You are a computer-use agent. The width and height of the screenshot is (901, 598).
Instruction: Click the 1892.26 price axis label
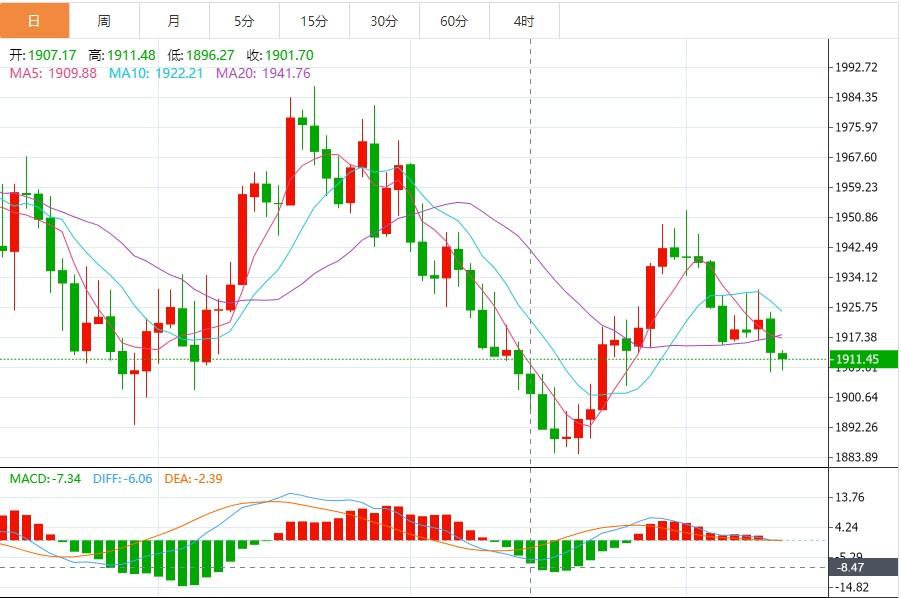pos(856,427)
